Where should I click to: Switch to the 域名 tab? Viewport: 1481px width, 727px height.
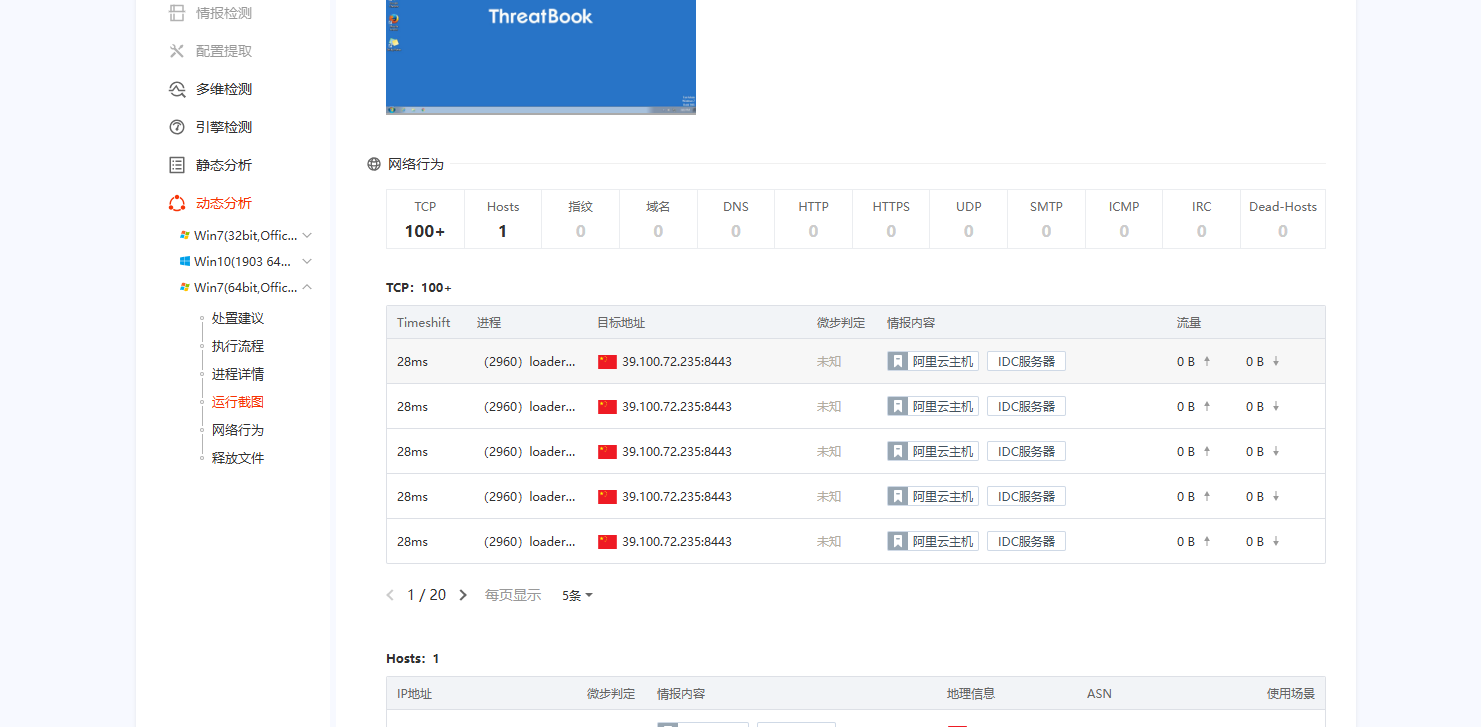tap(658, 219)
